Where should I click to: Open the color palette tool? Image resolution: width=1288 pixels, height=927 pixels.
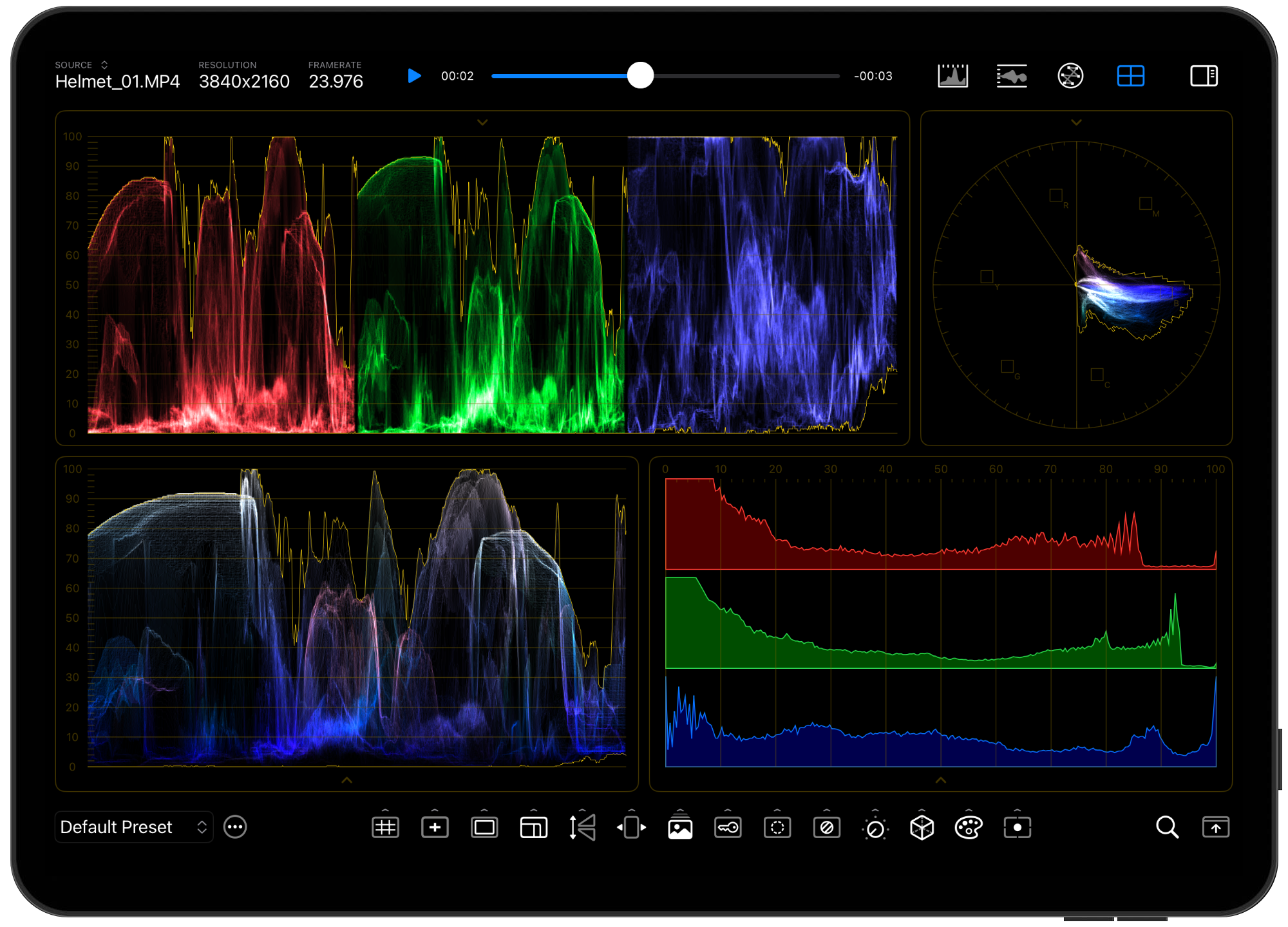point(969,827)
